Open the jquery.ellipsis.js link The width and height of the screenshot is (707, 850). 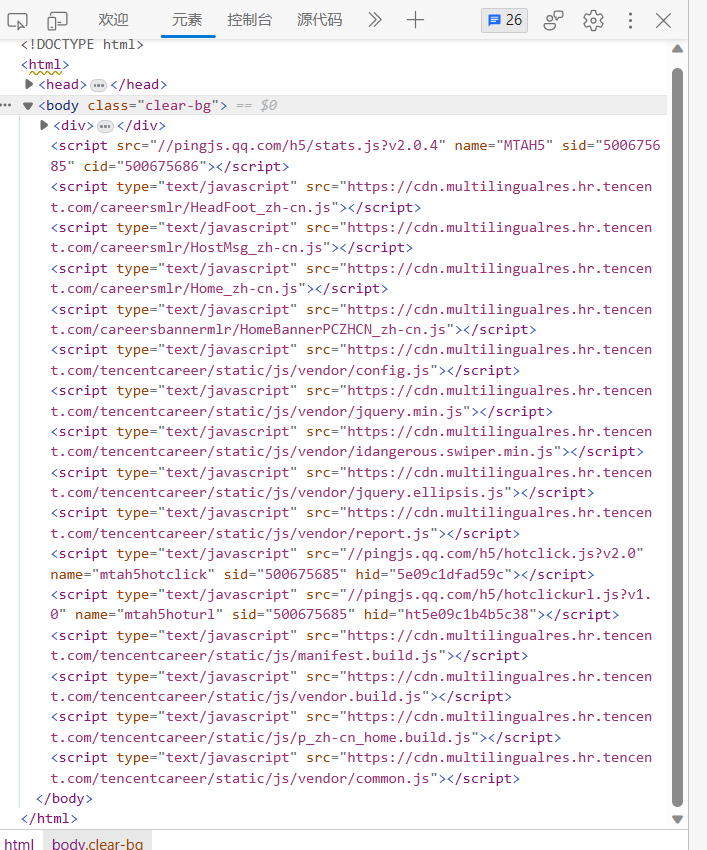click(351, 482)
